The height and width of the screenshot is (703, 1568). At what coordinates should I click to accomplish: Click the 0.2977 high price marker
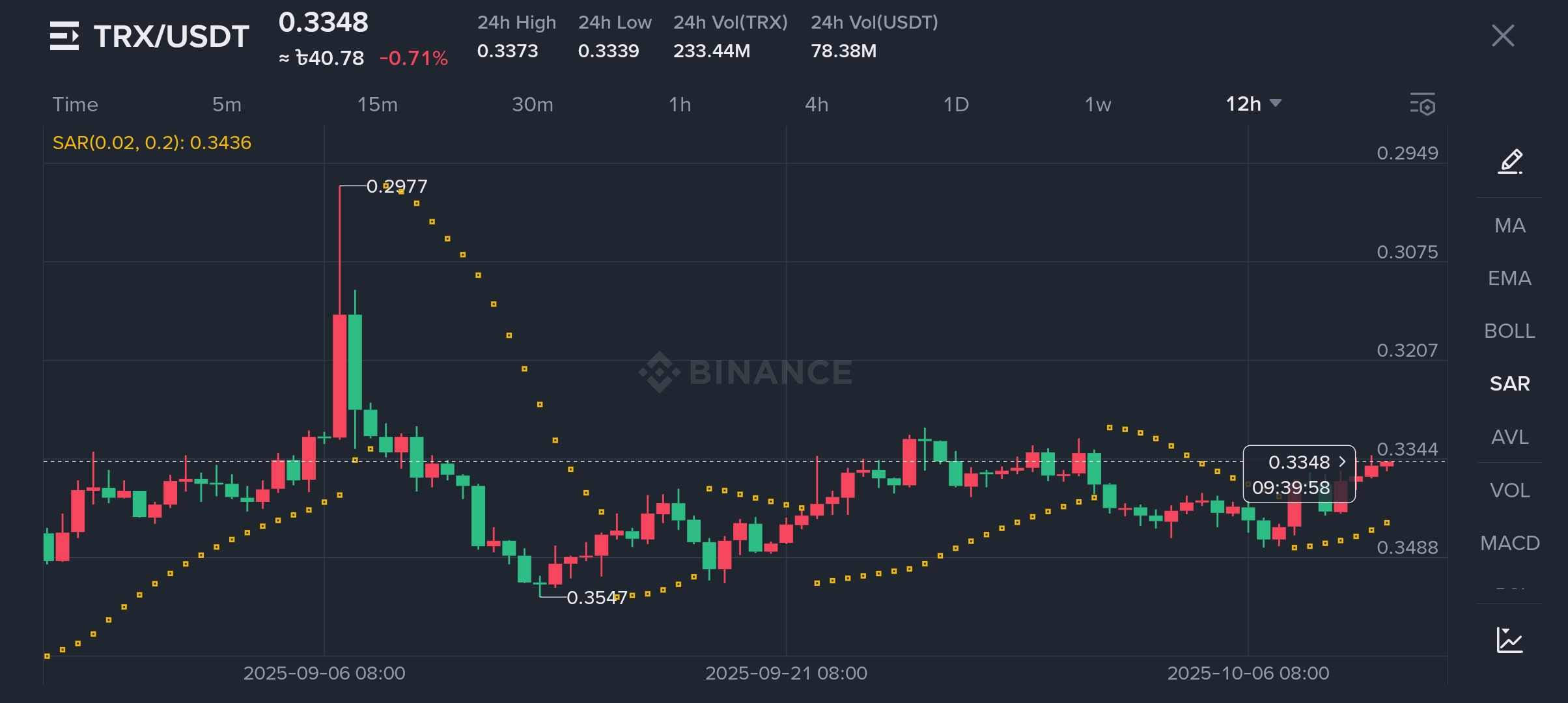(397, 186)
